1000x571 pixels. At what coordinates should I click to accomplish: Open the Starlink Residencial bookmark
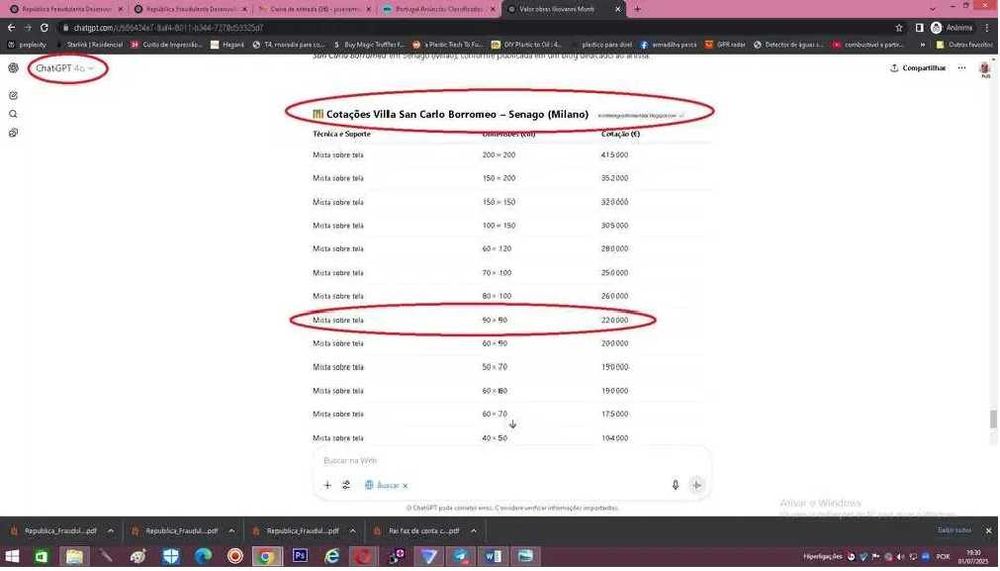[x=89, y=45]
